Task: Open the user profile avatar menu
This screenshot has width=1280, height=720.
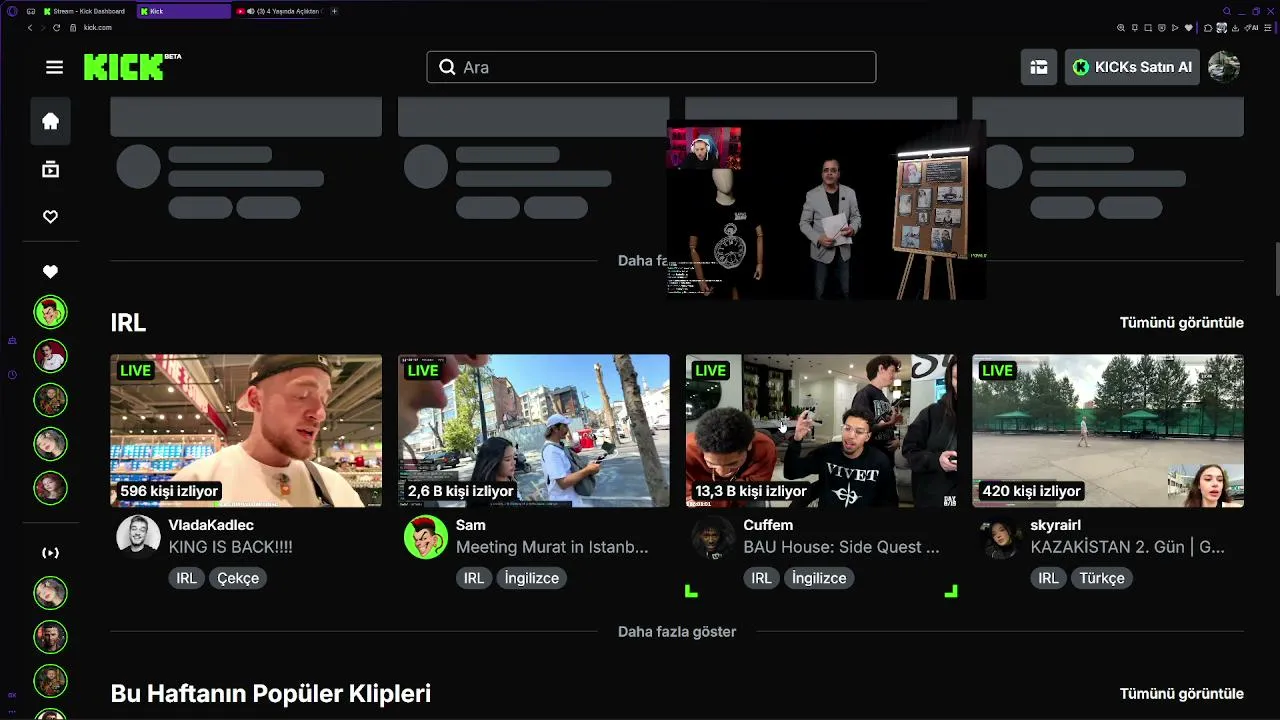Action: click(x=1224, y=67)
